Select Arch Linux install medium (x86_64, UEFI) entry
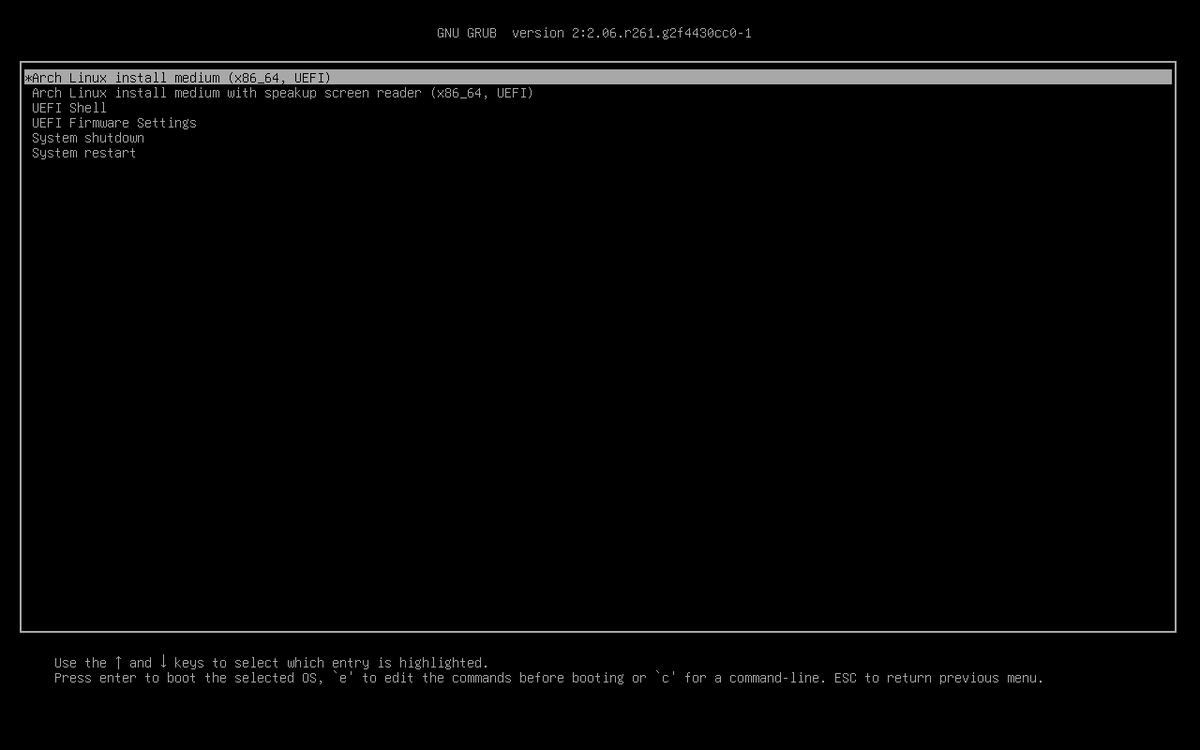The image size is (1200, 750). coord(597,77)
